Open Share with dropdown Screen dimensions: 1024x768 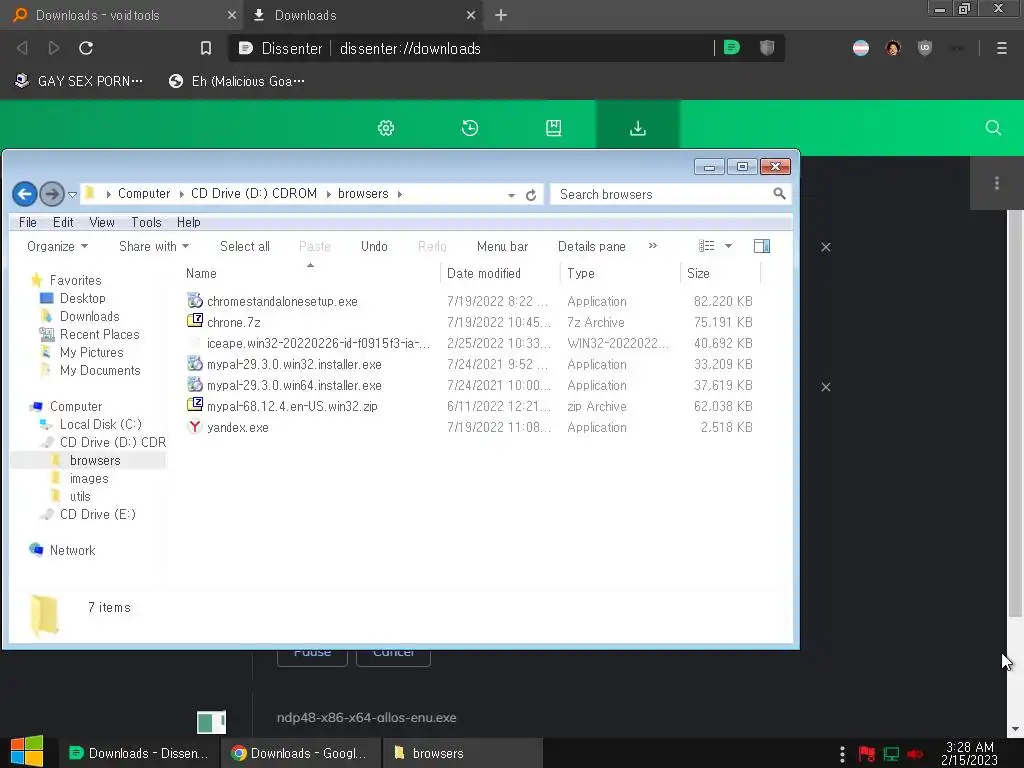153,246
